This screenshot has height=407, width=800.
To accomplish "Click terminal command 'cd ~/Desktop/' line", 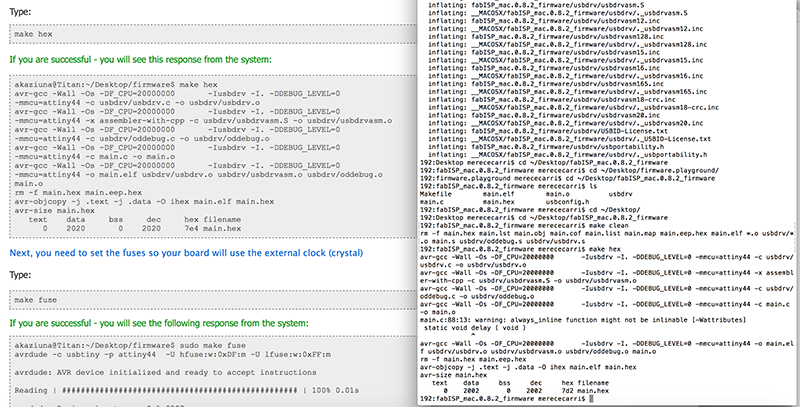I will (530, 210).
